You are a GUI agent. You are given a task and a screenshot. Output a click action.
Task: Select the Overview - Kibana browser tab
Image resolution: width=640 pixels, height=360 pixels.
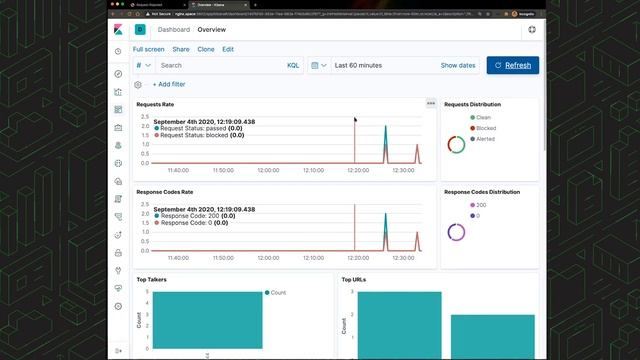[x=219, y=5]
